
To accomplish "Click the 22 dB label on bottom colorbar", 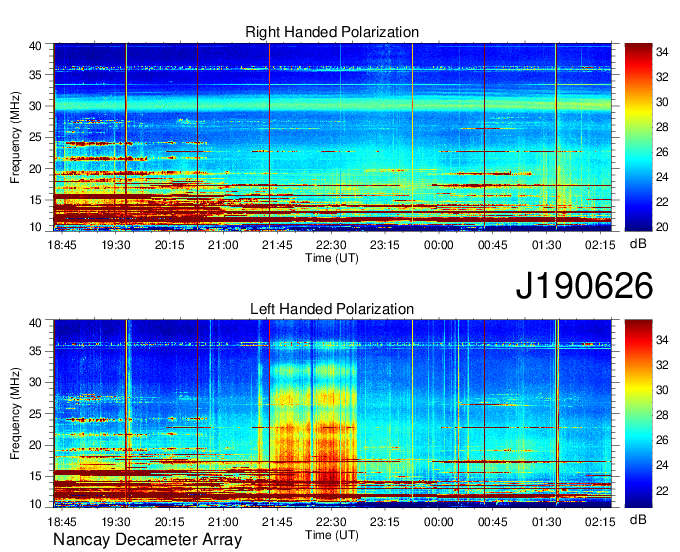I will click(x=662, y=491).
